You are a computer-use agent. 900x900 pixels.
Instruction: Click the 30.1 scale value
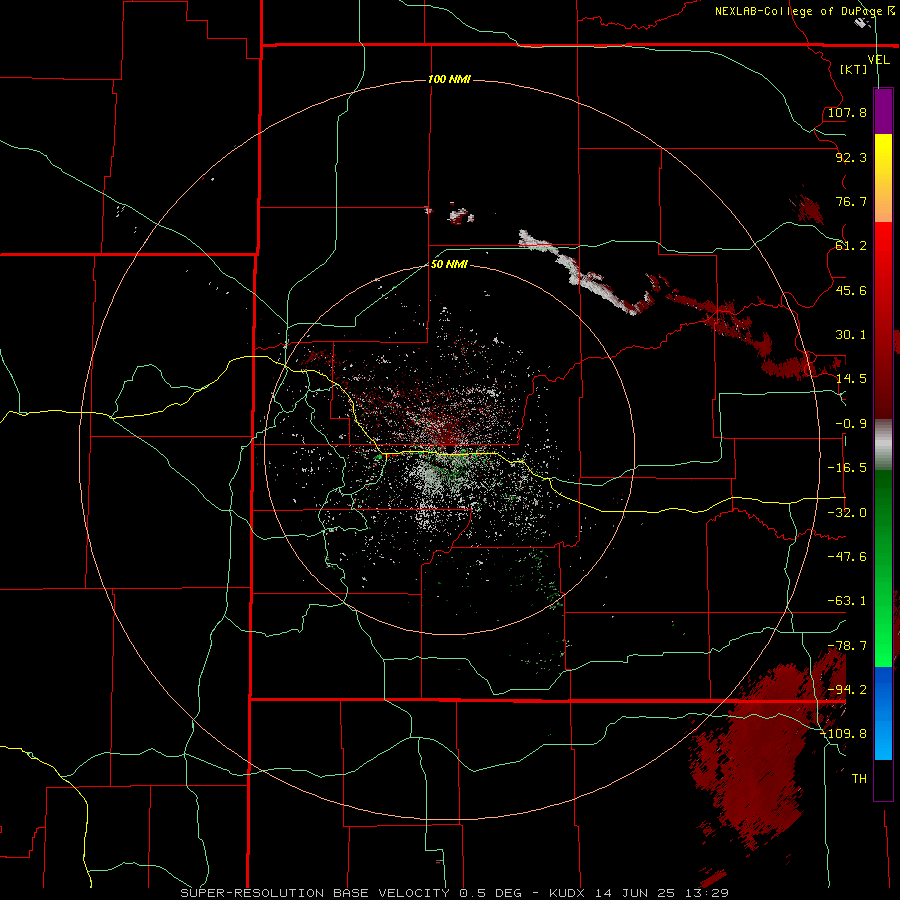point(851,335)
